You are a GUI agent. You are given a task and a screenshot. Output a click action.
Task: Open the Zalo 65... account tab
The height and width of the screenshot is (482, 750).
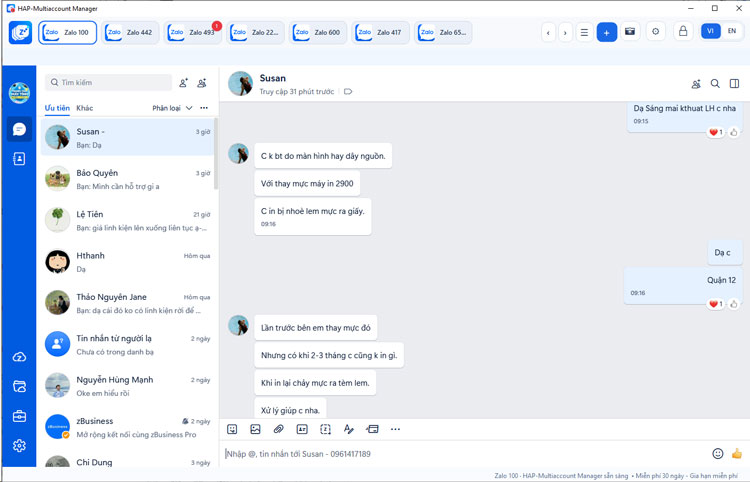(443, 33)
